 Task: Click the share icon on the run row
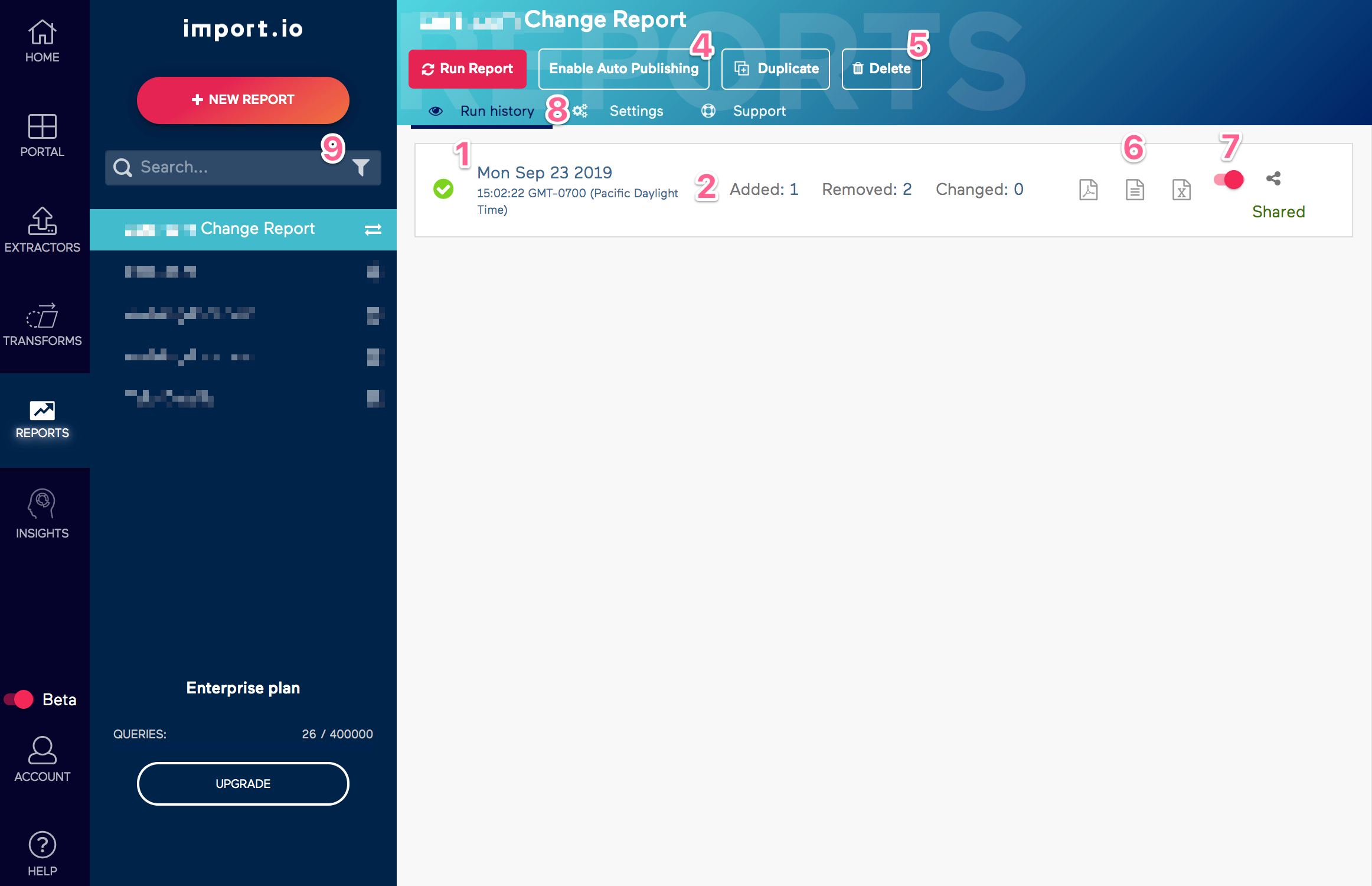1273,179
